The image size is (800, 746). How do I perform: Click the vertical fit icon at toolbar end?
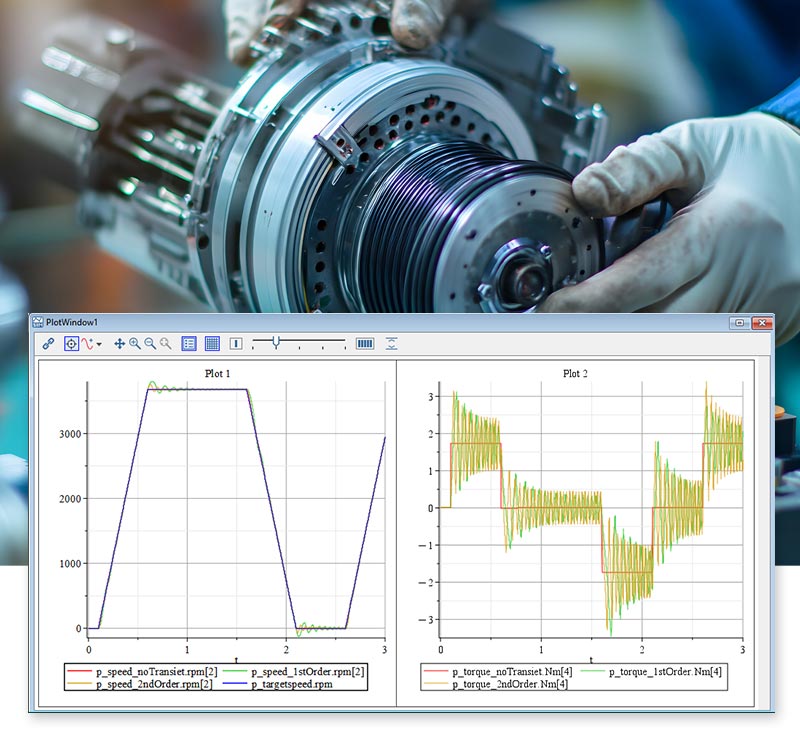(x=391, y=343)
